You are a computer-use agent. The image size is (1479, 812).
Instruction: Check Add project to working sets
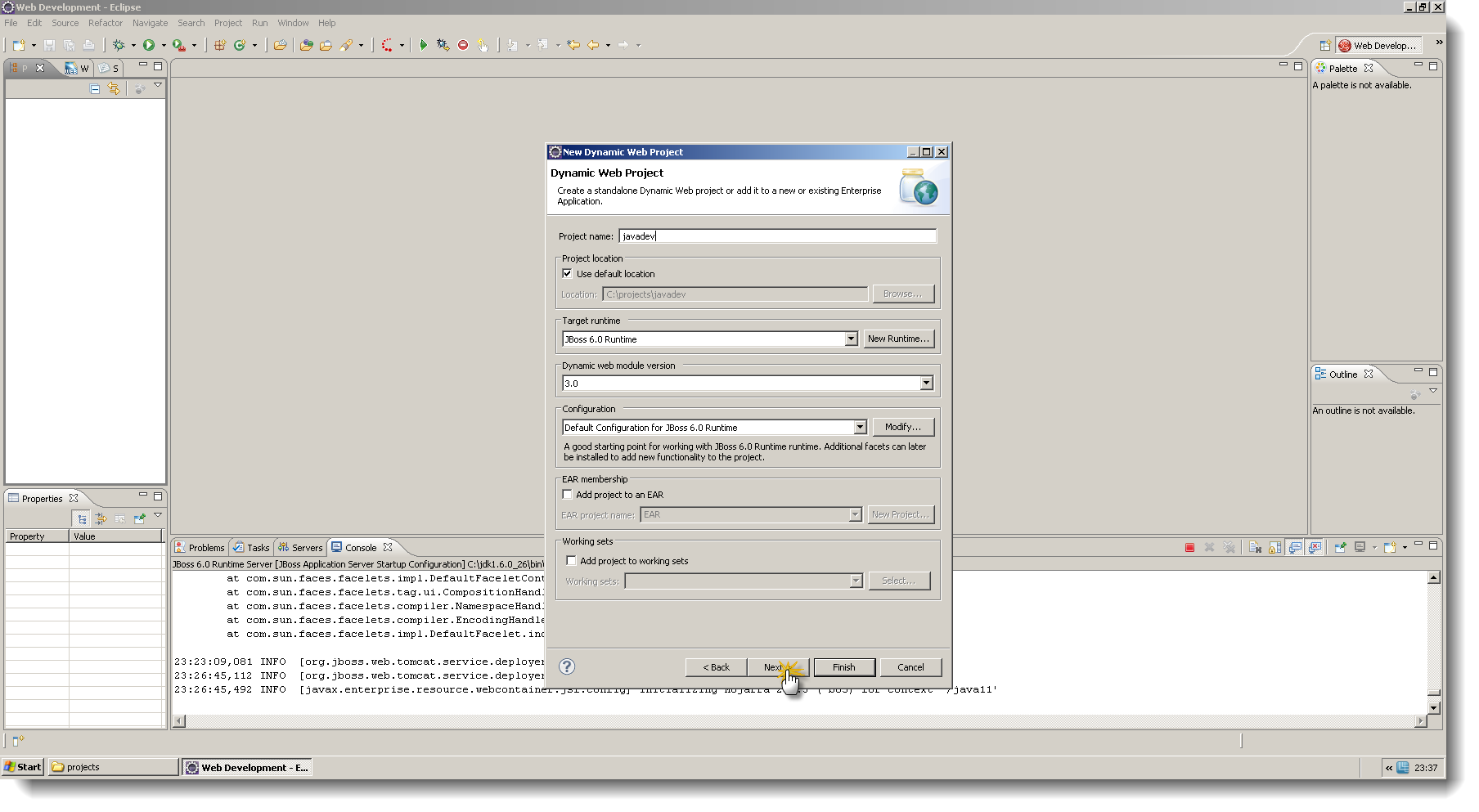(x=571, y=560)
